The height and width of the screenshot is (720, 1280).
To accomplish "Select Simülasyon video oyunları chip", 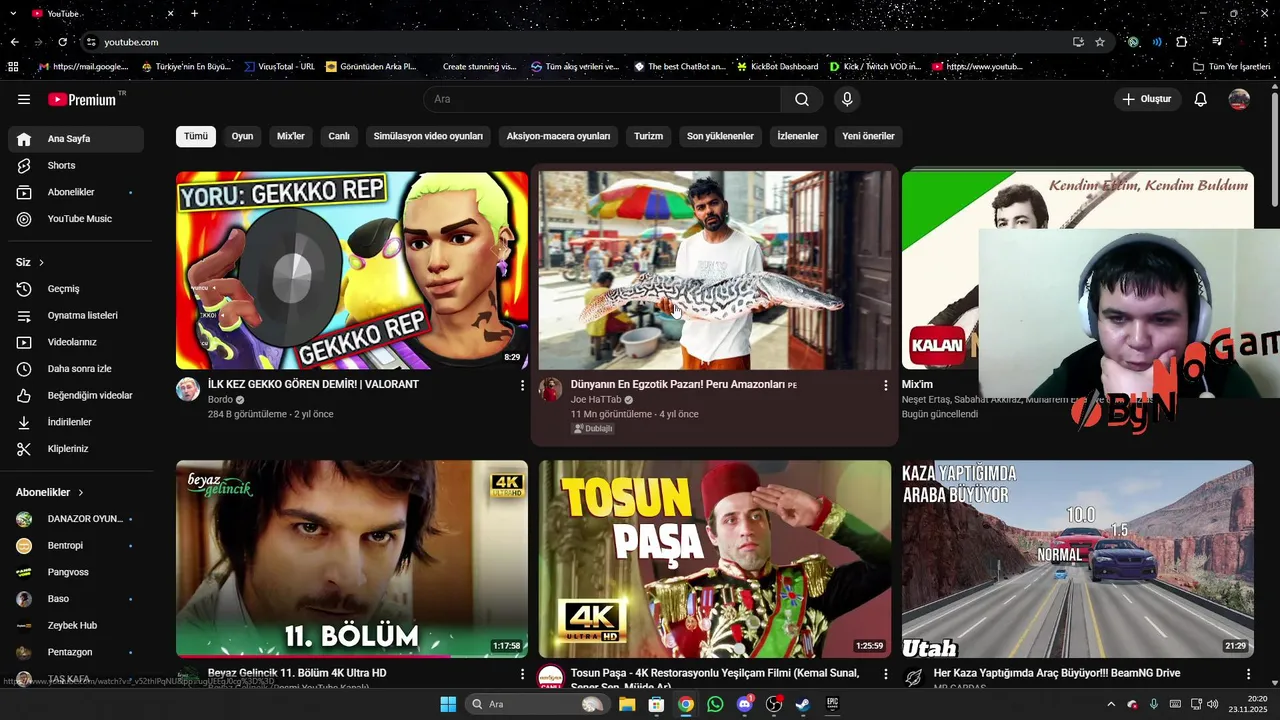I will click(x=428, y=136).
